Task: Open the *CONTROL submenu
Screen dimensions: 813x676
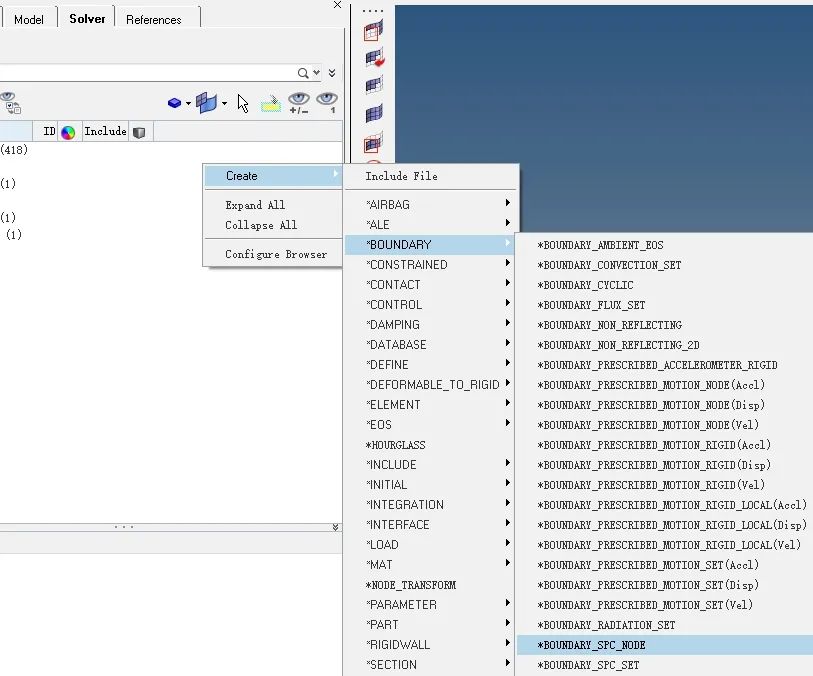Action: [x=431, y=304]
